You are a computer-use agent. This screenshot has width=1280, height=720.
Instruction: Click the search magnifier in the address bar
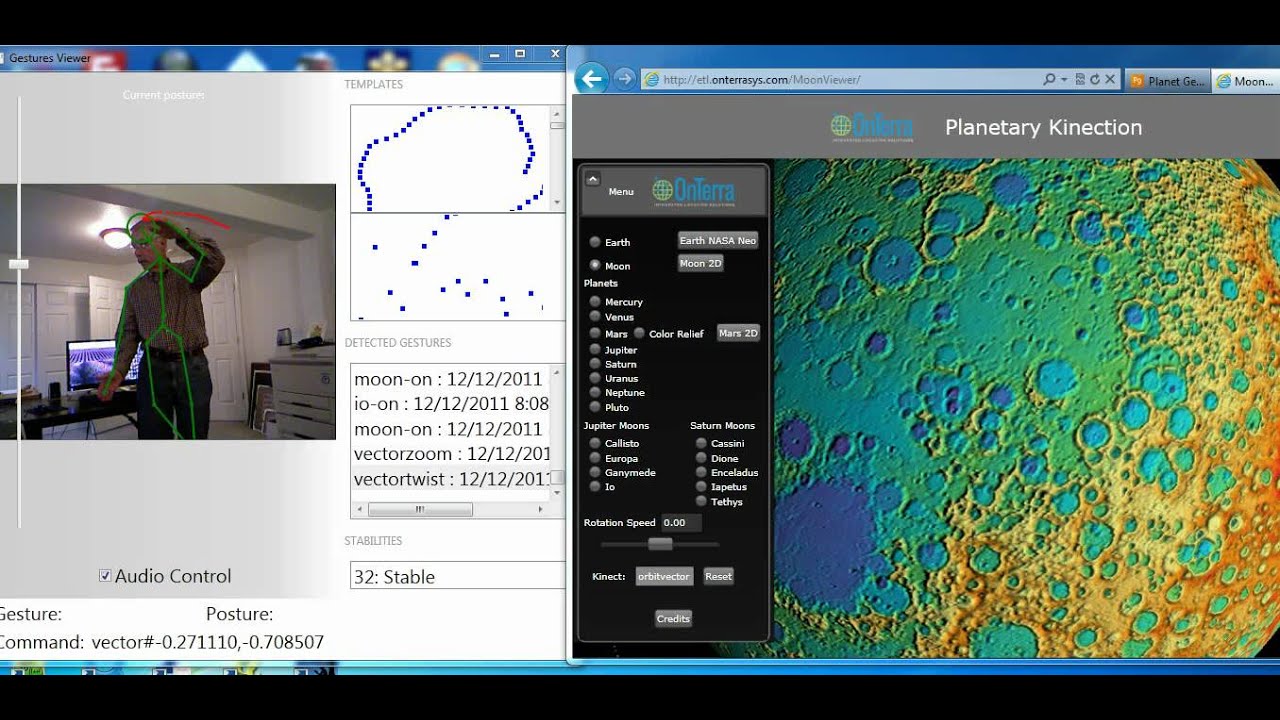(1049, 80)
